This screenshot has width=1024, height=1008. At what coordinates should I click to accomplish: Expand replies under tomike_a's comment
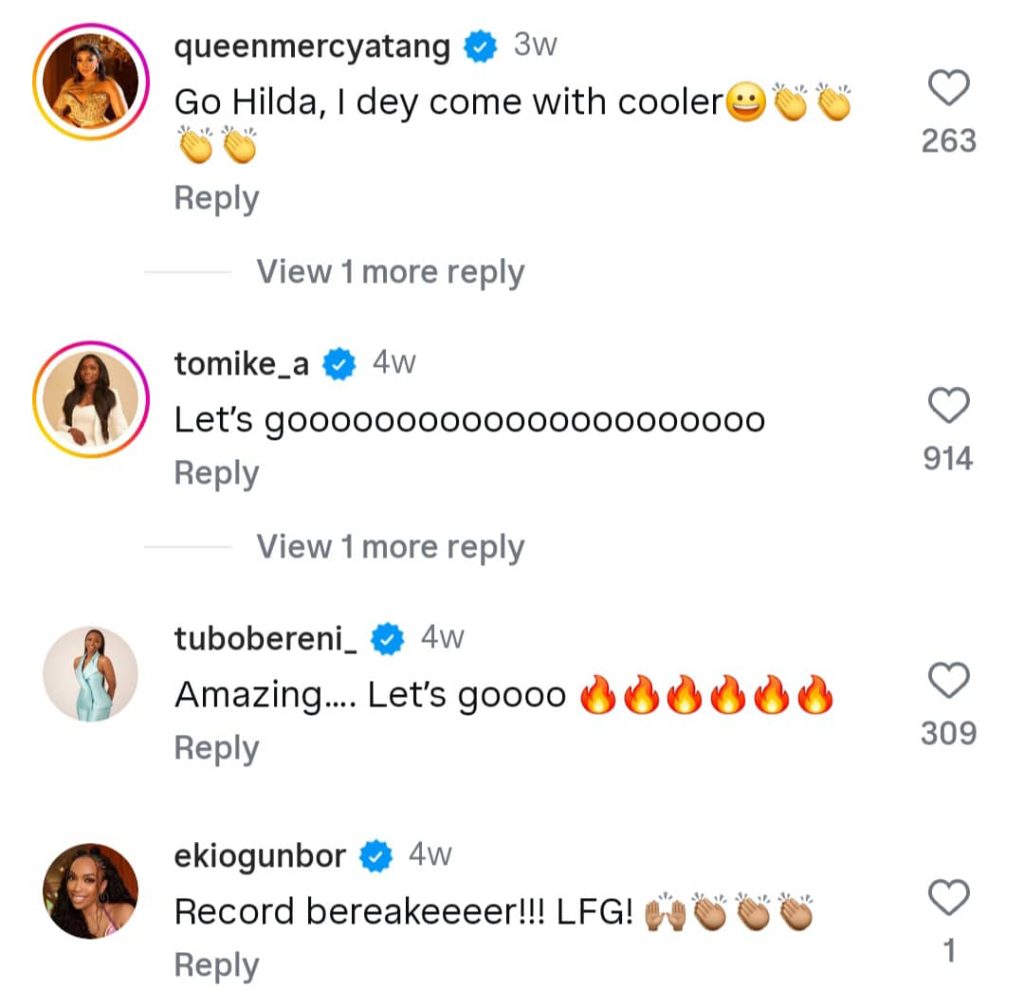[x=390, y=547]
